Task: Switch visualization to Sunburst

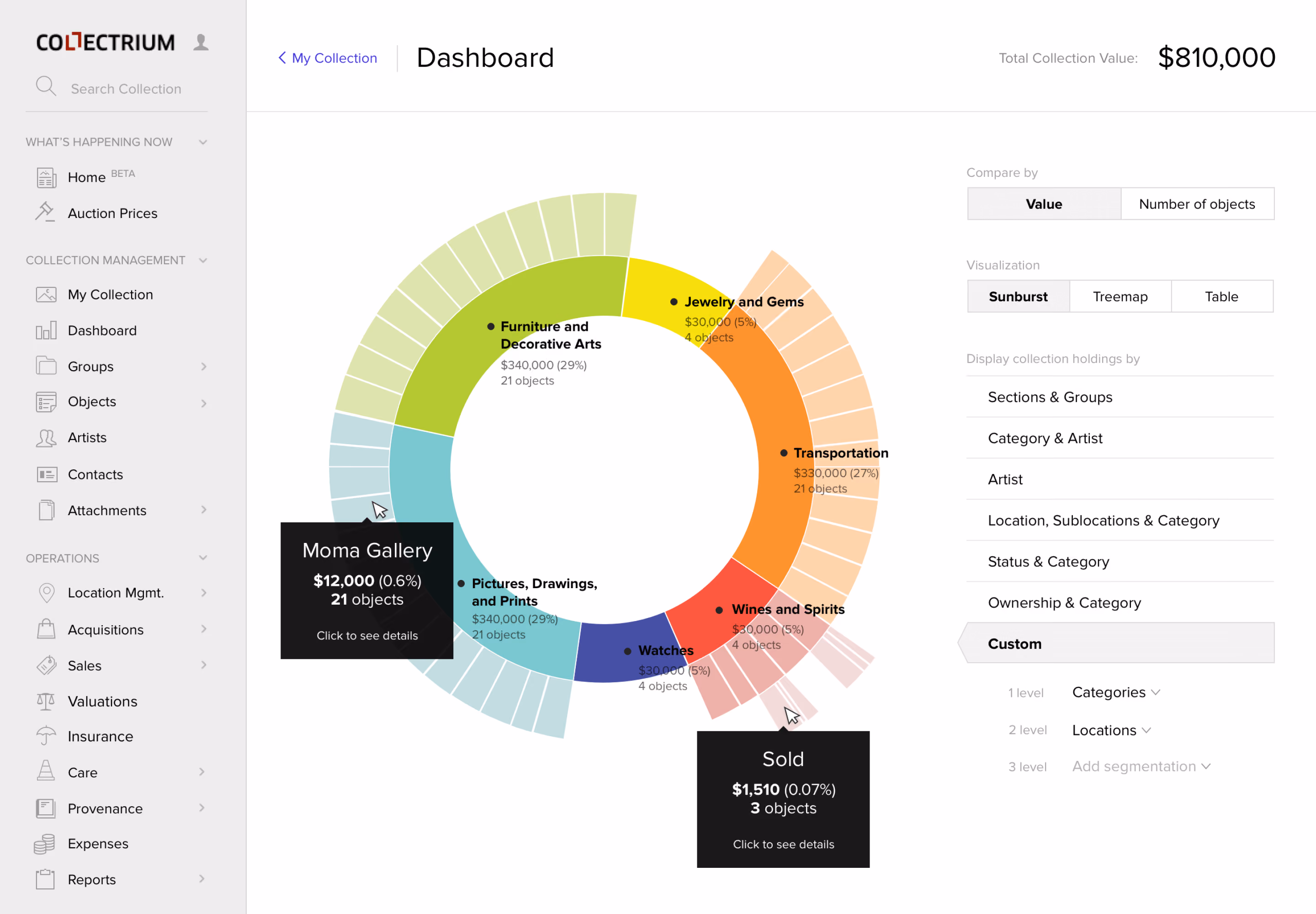Action: coord(1018,297)
